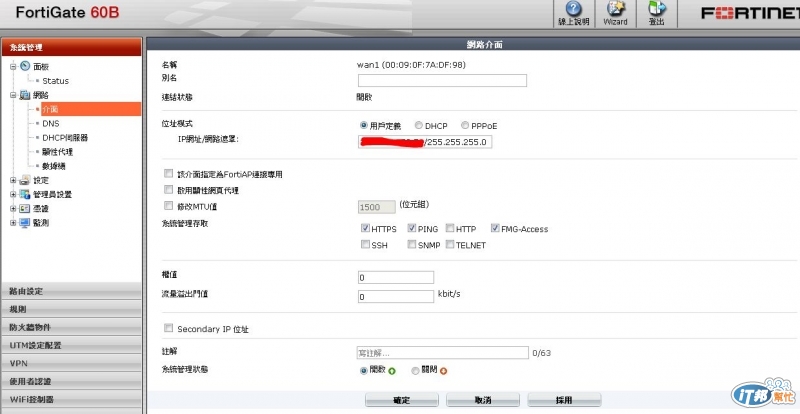This screenshot has height=414, width=800.
Task: Uncheck FMG-Access checkbox
Action: point(495,228)
